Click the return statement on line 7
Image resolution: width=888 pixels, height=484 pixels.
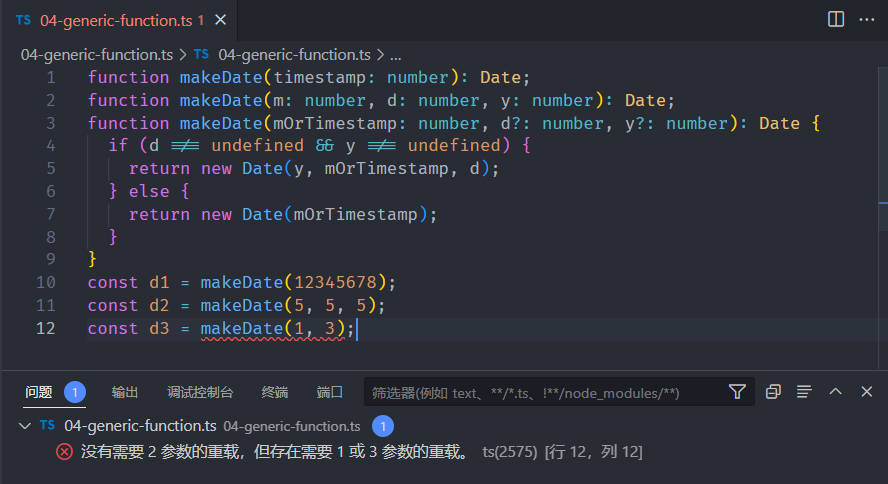283,215
